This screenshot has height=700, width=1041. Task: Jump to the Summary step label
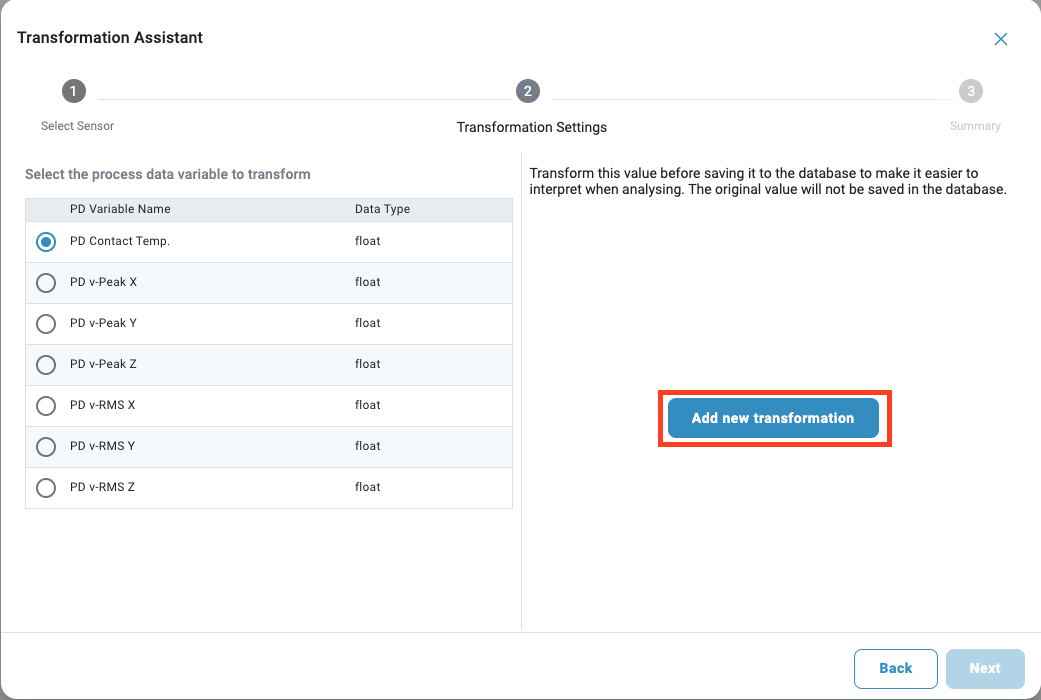pos(974,126)
